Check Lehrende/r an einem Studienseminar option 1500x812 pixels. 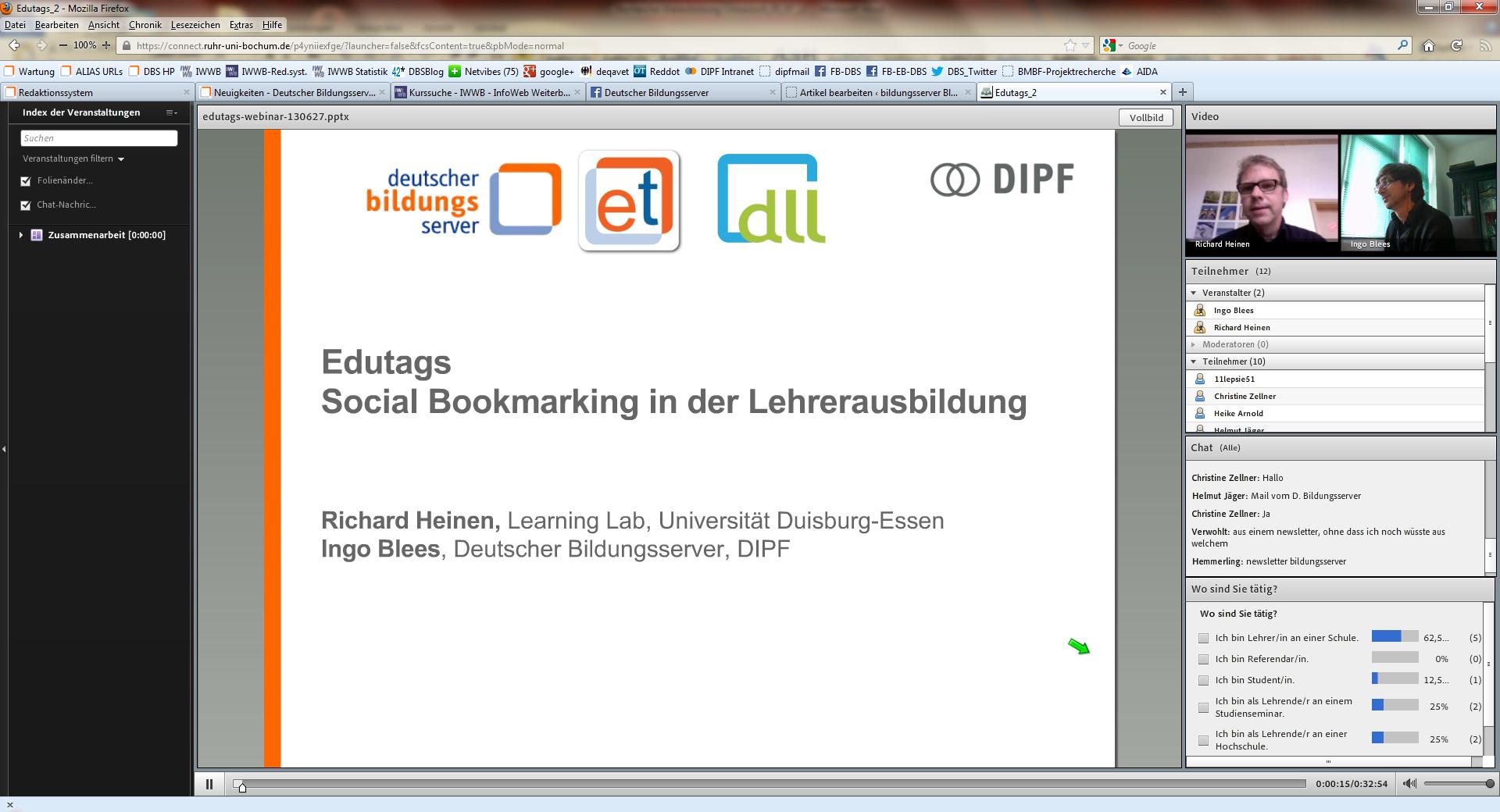coord(1203,707)
